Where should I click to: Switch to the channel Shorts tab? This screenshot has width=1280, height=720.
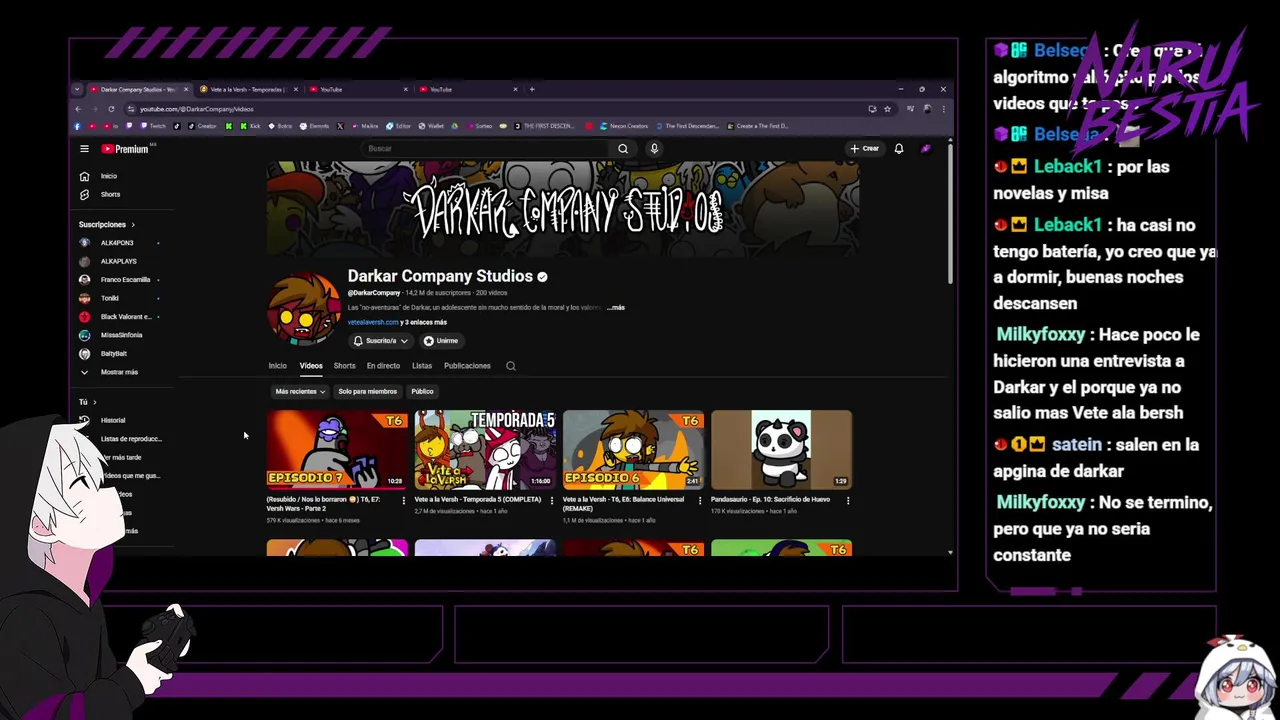coord(344,366)
